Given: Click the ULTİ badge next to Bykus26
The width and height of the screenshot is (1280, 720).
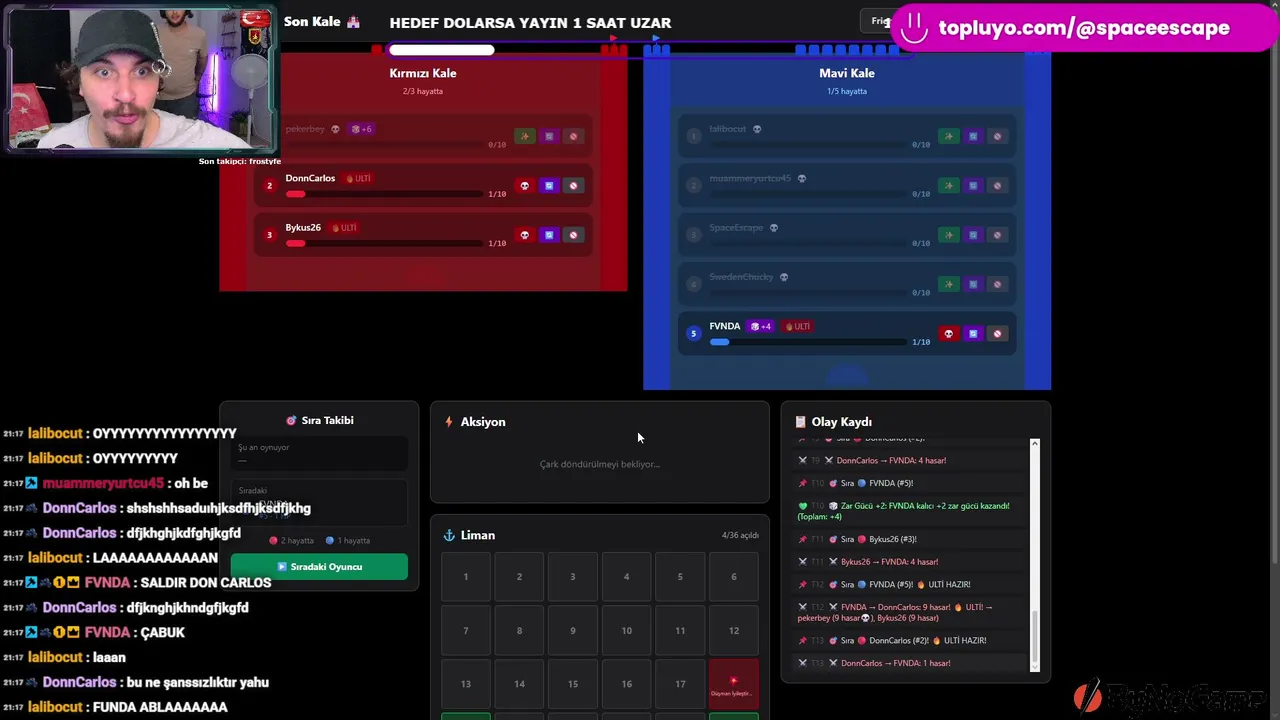Looking at the screenshot, I should point(344,227).
